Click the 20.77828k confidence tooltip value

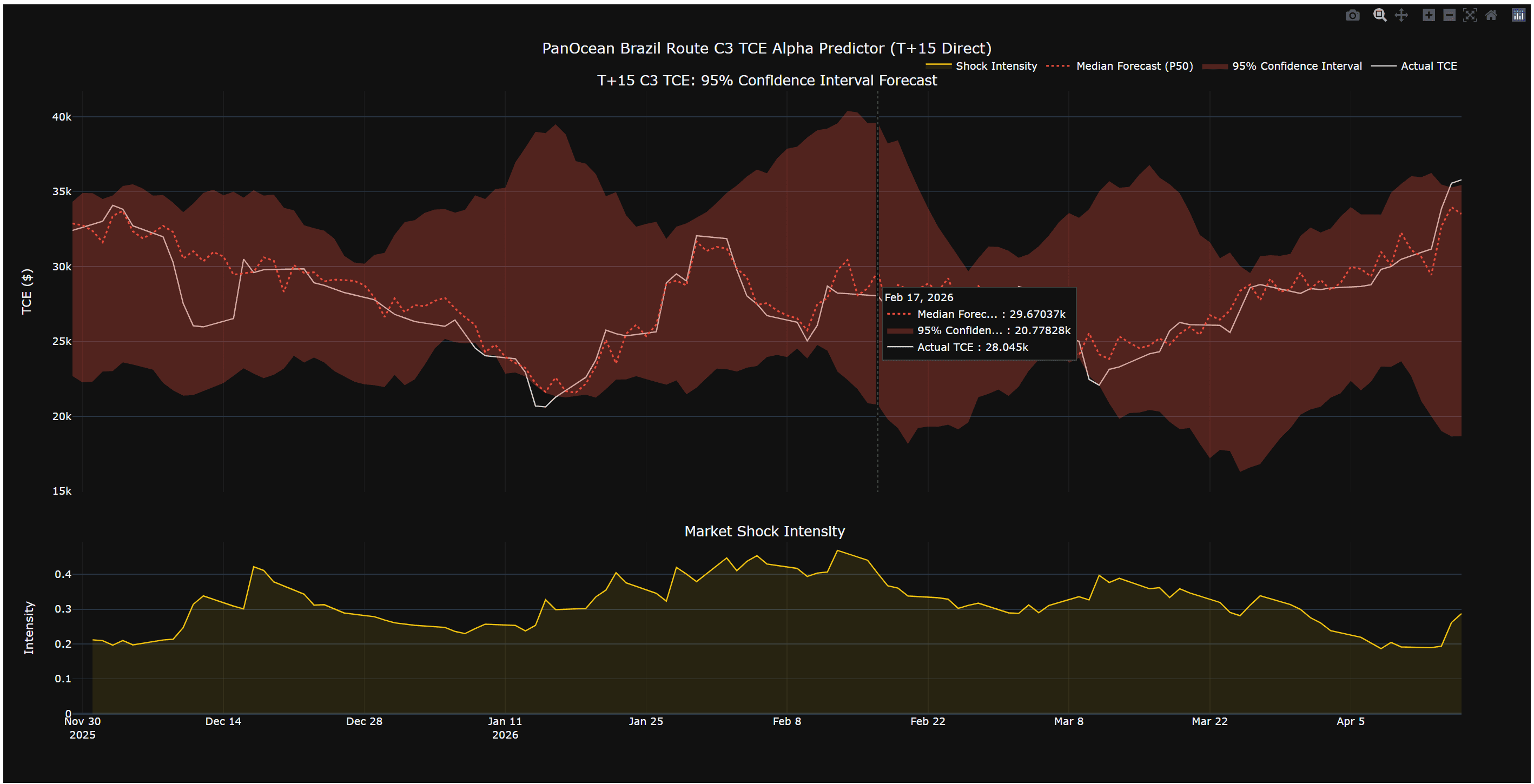[1042, 330]
